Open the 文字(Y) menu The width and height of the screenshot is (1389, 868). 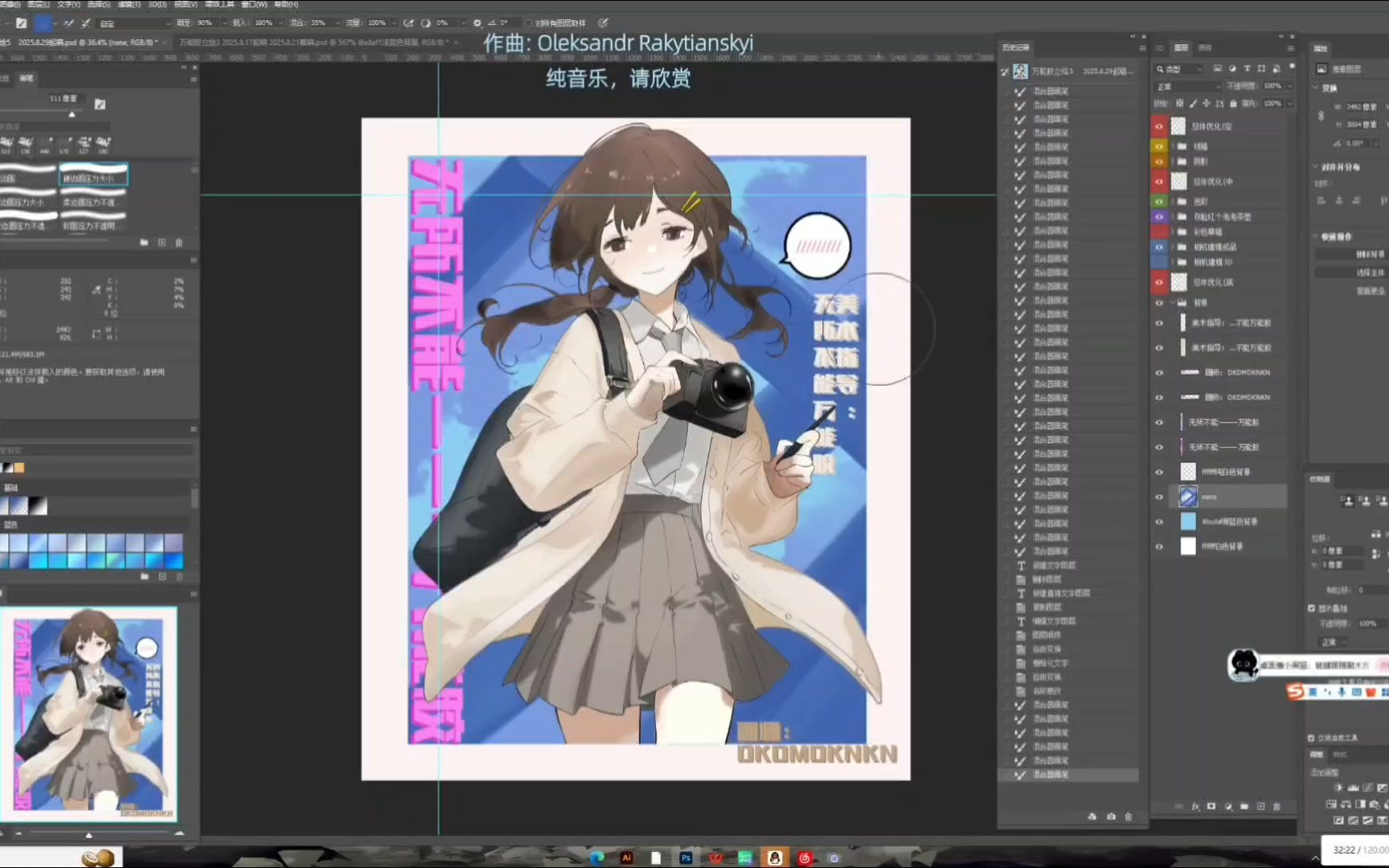pyautogui.click(x=68, y=4)
